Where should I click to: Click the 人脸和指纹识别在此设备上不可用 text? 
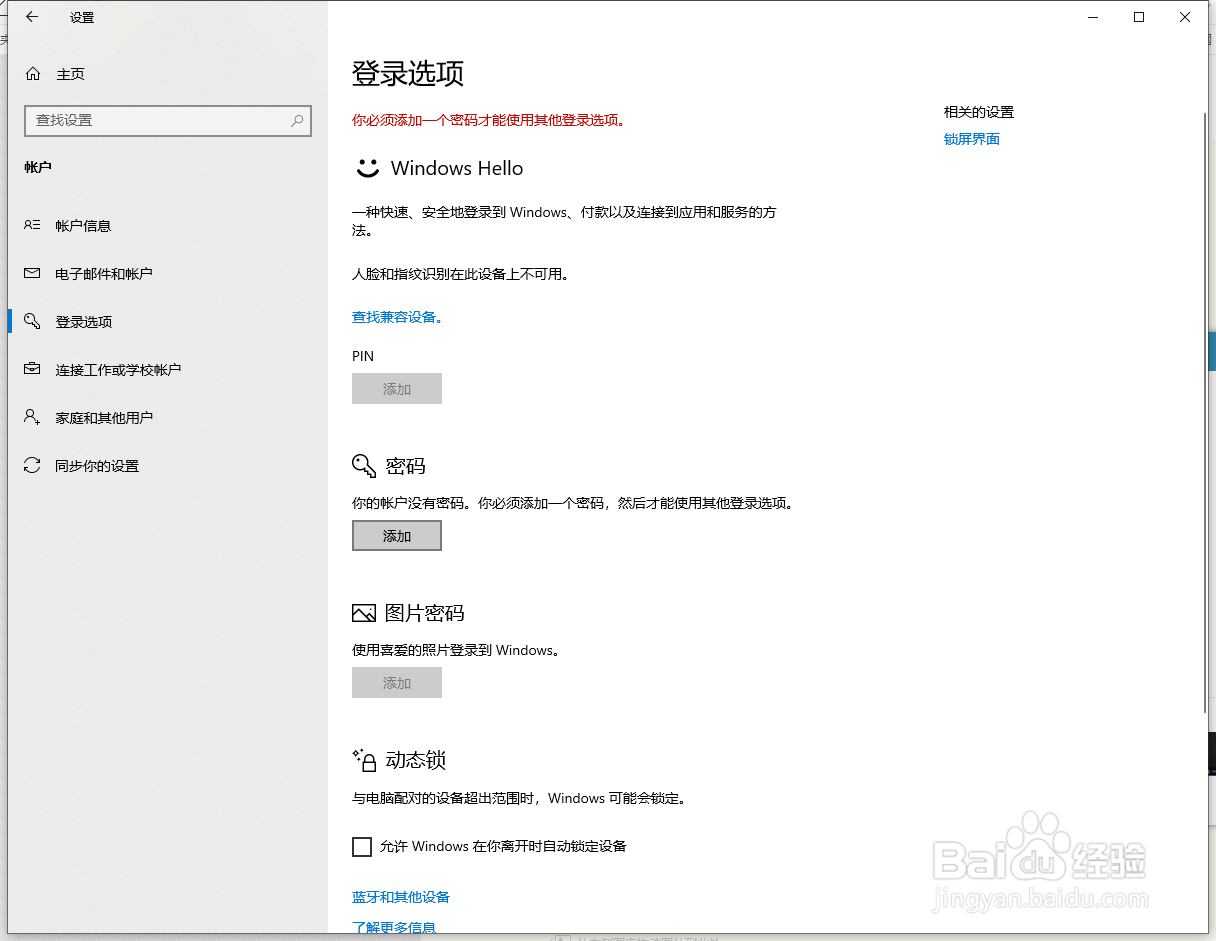tap(461, 274)
